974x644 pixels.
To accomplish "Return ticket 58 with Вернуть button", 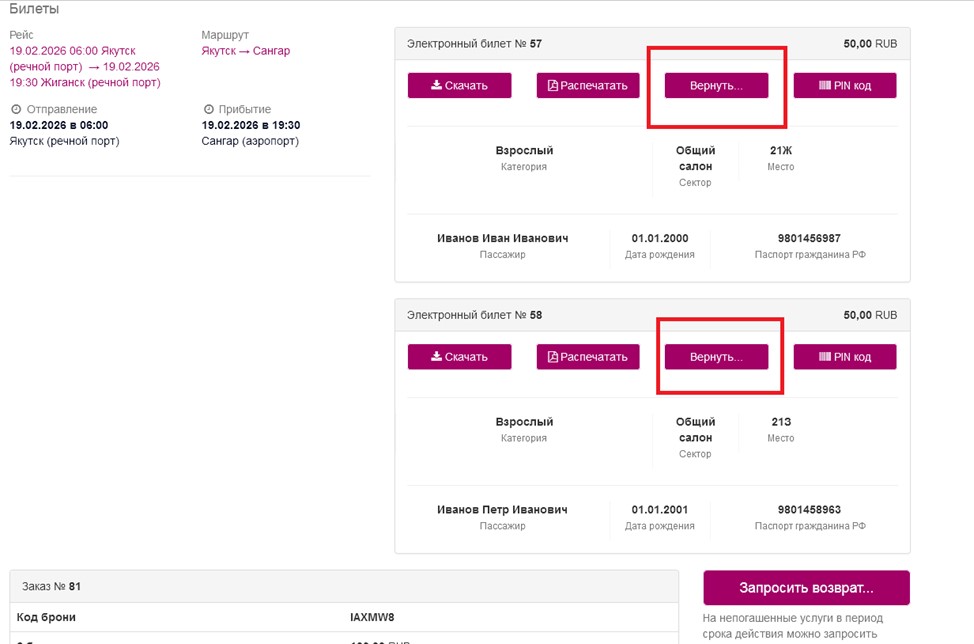I will pyautogui.click(x=716, y=356).
